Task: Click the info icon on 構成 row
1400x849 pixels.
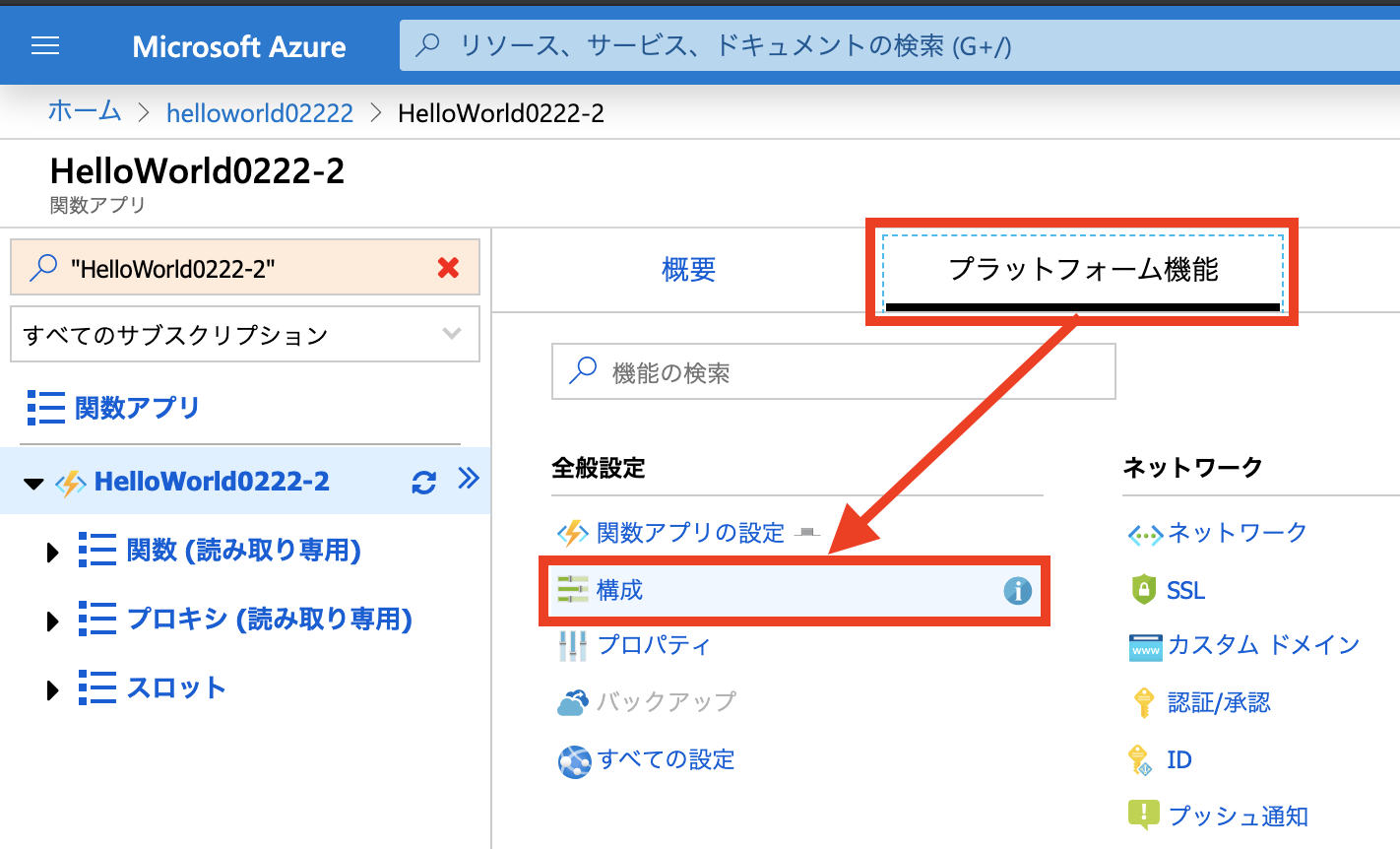Action: tap(1017, 591)
